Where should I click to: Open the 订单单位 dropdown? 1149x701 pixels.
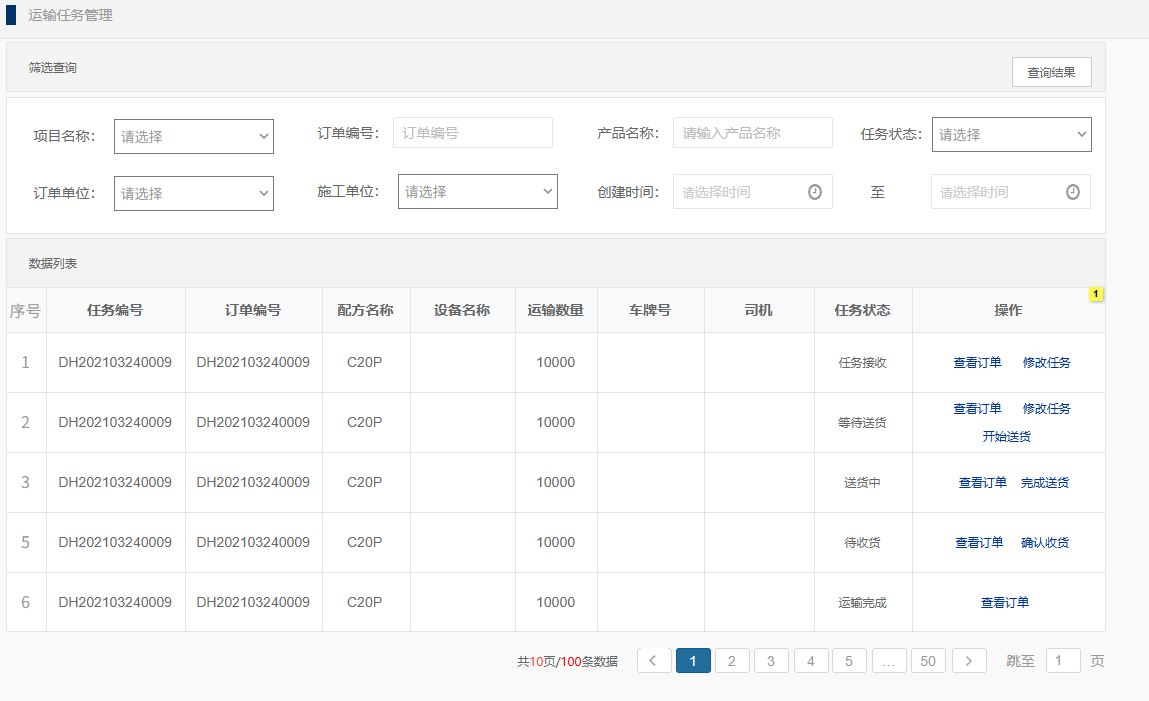(x=193, y=193)
